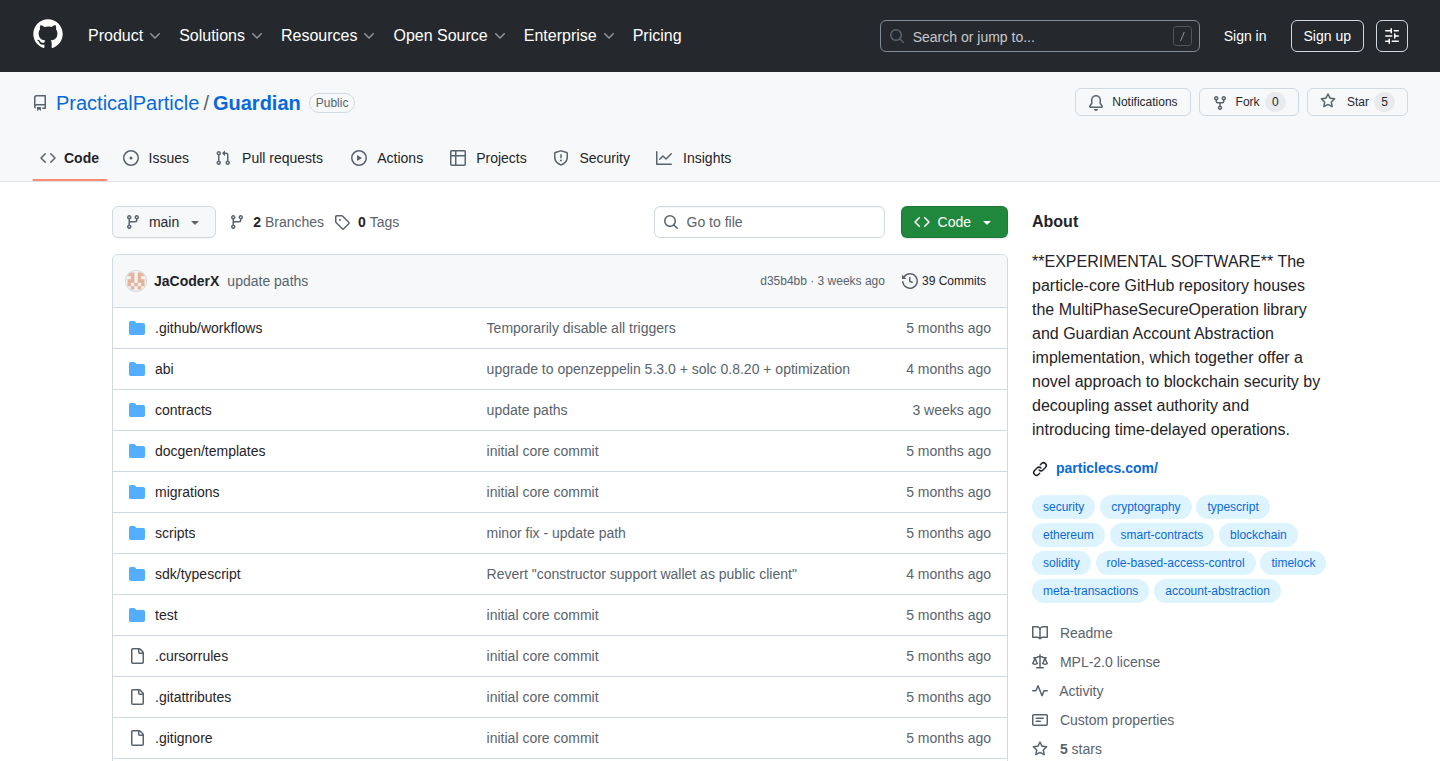This screenshot has width=1440, height=761.
Task: Click the Notifications button
Action: pyautogui.click(x=1133, y=102)
